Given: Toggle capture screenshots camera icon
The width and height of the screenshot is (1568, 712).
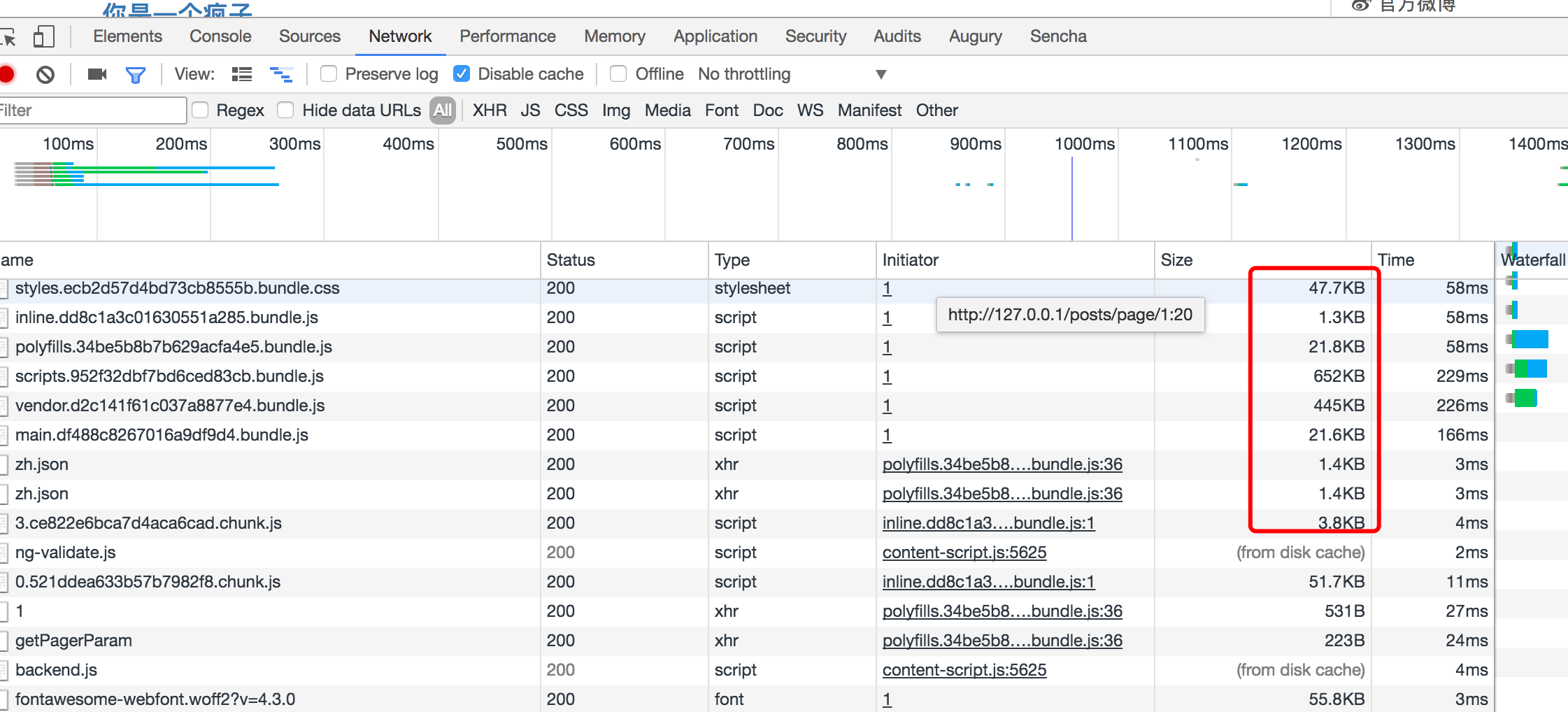Looking at the screenshot, I should tap(97, 74).
